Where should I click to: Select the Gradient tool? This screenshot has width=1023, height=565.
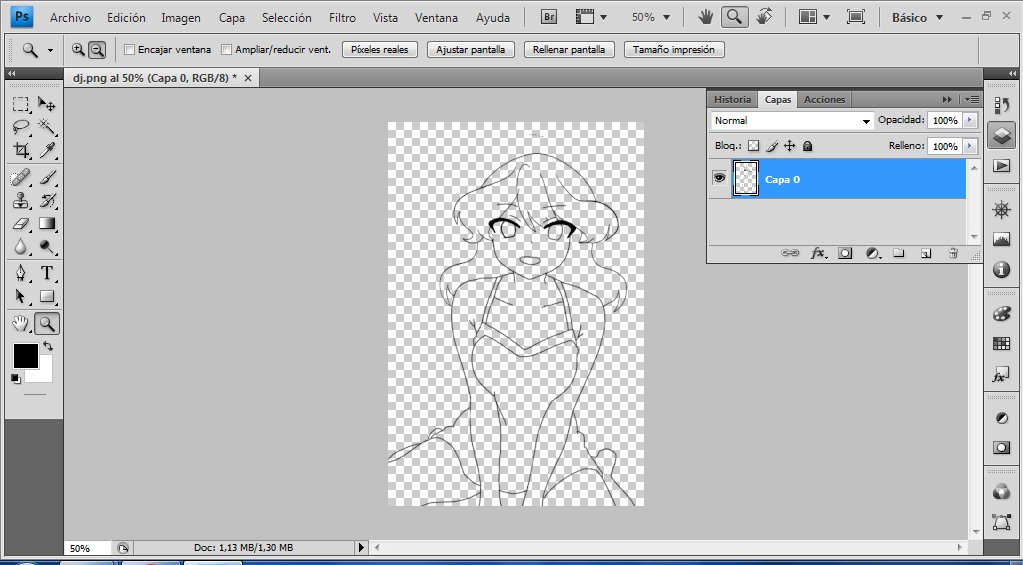click(x=46, y=224)
